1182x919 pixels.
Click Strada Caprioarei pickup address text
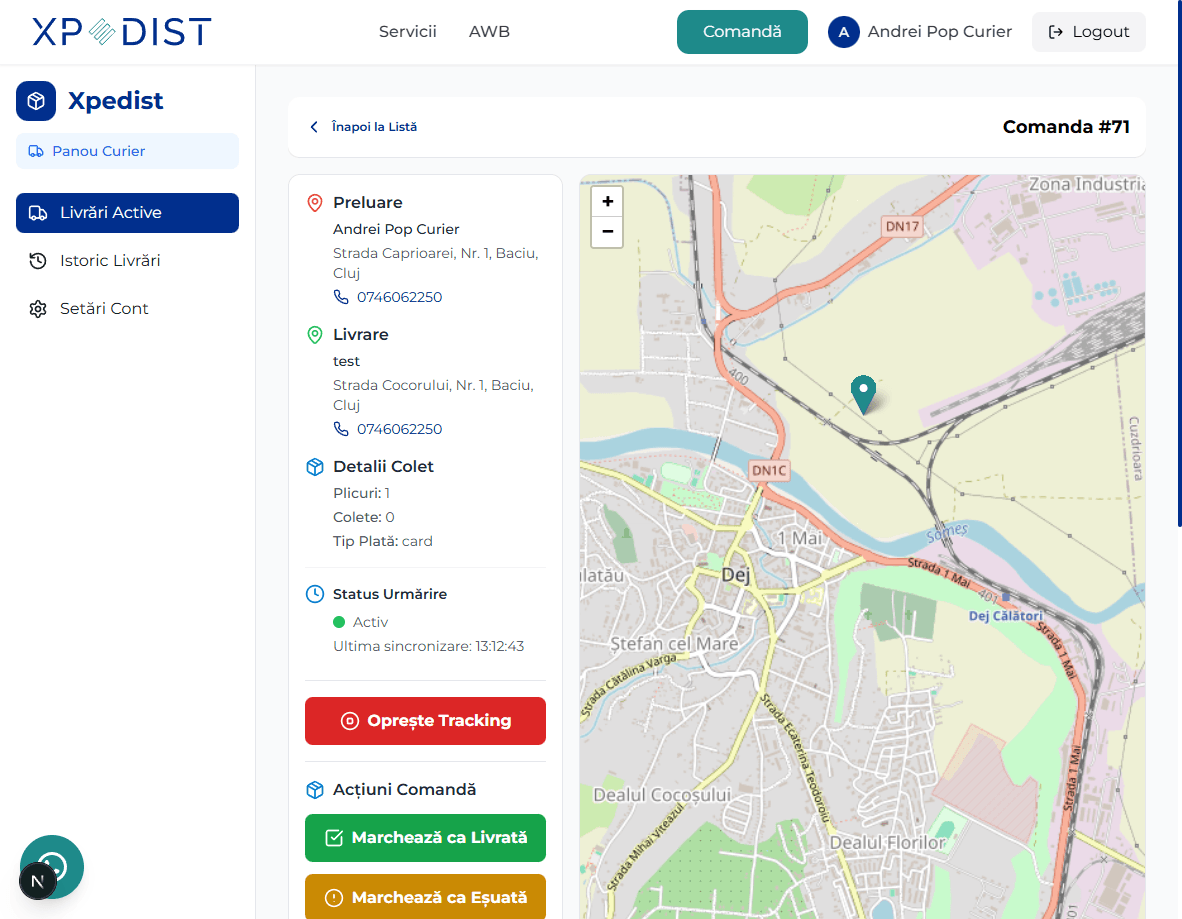(x=436, y=263)
